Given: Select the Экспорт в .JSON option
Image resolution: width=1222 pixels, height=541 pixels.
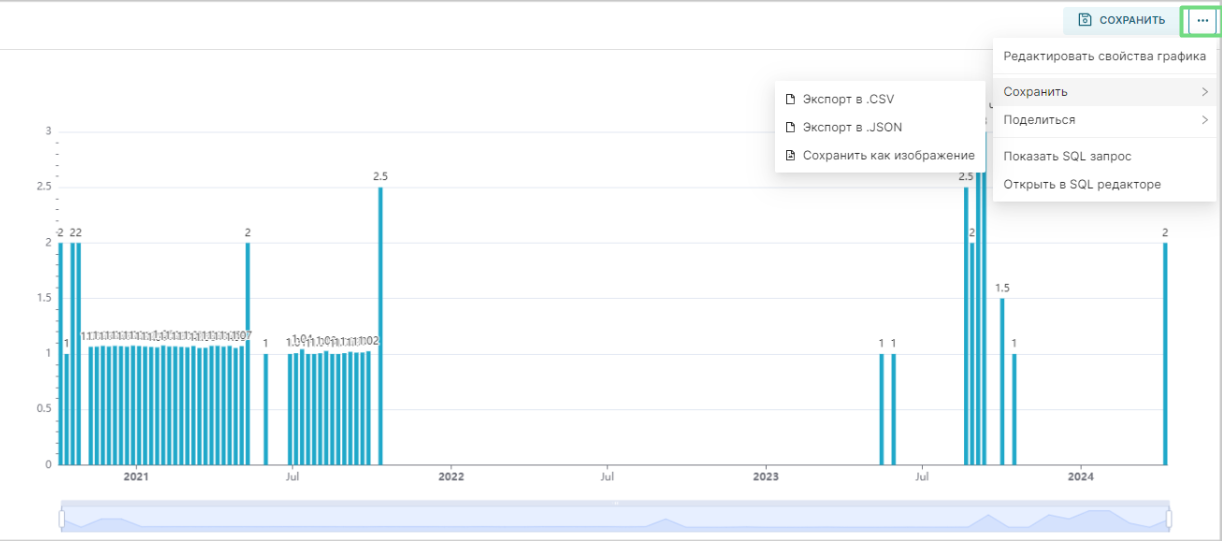Looking at the screenshot, I should [852, 127].
